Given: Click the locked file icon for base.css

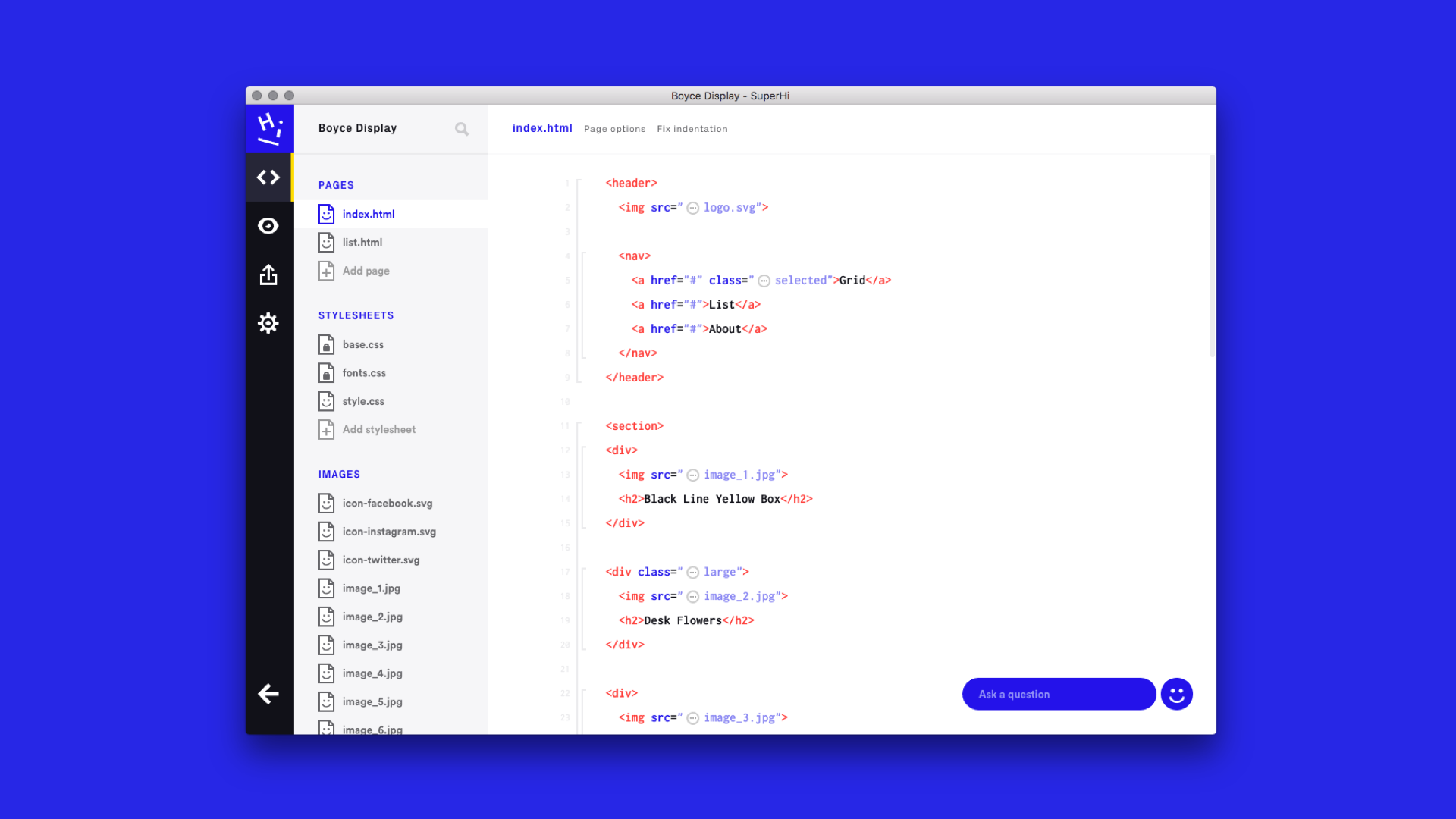Looking at the screenshot, I should (x=326, y=344).
